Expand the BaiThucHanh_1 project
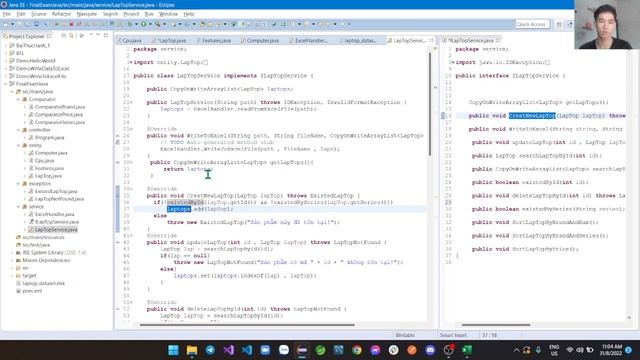The height and width of the screenshot is (360, 640). (5, 46)
